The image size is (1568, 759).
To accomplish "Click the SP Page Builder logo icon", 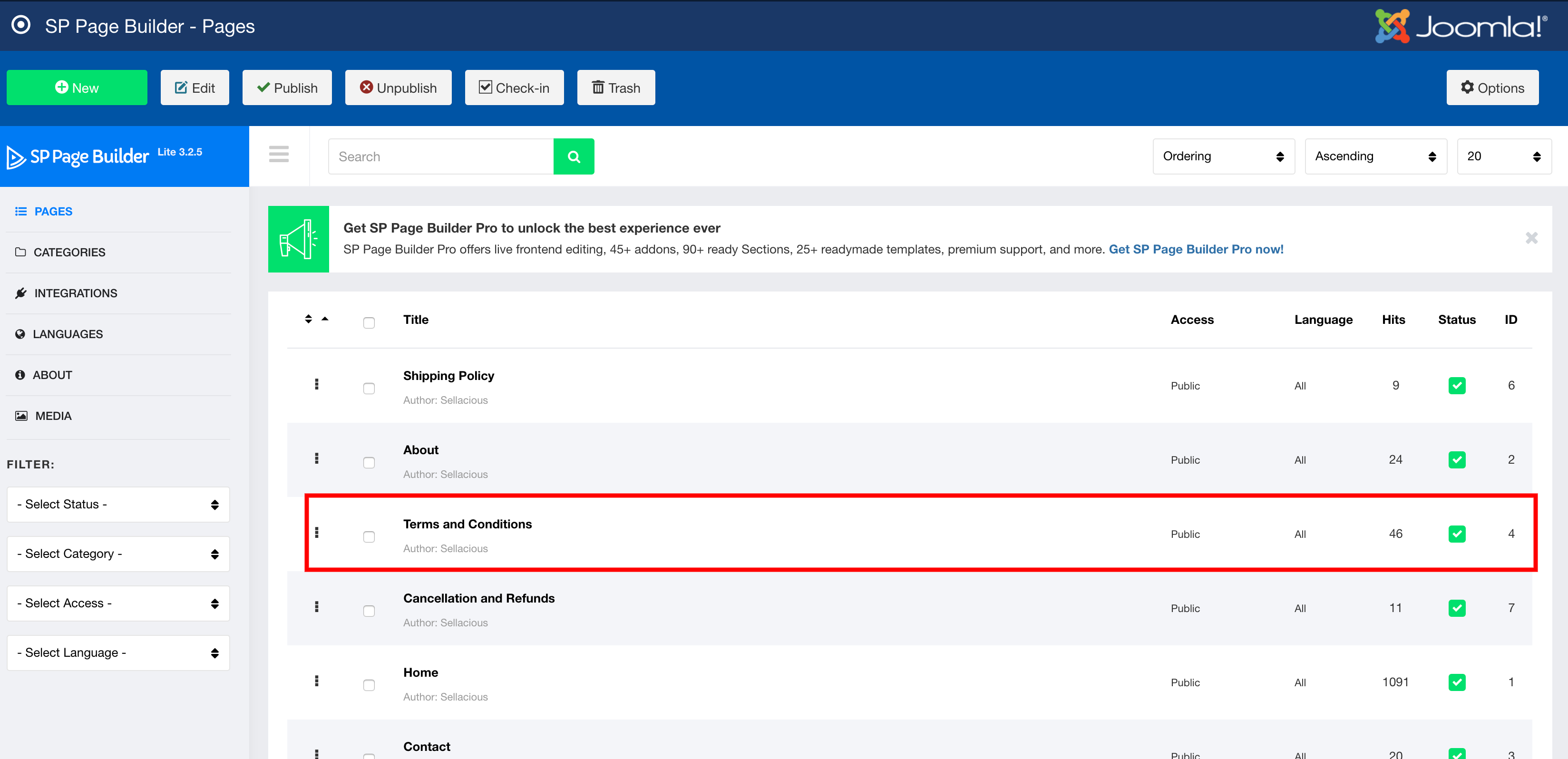I will click(17, 155).
